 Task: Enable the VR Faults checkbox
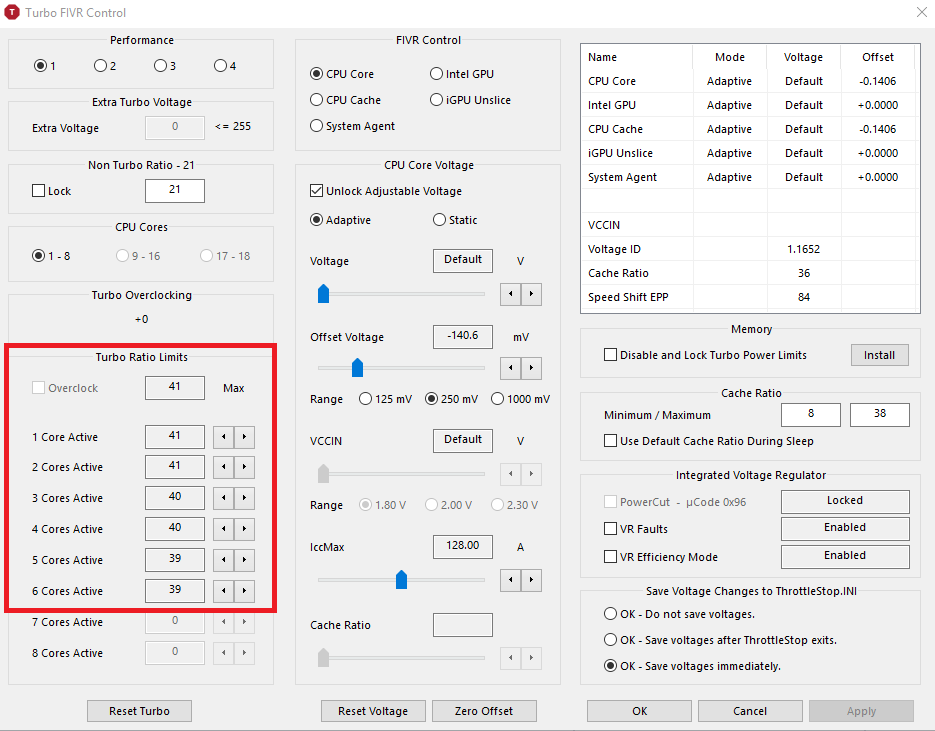[610, 529]
